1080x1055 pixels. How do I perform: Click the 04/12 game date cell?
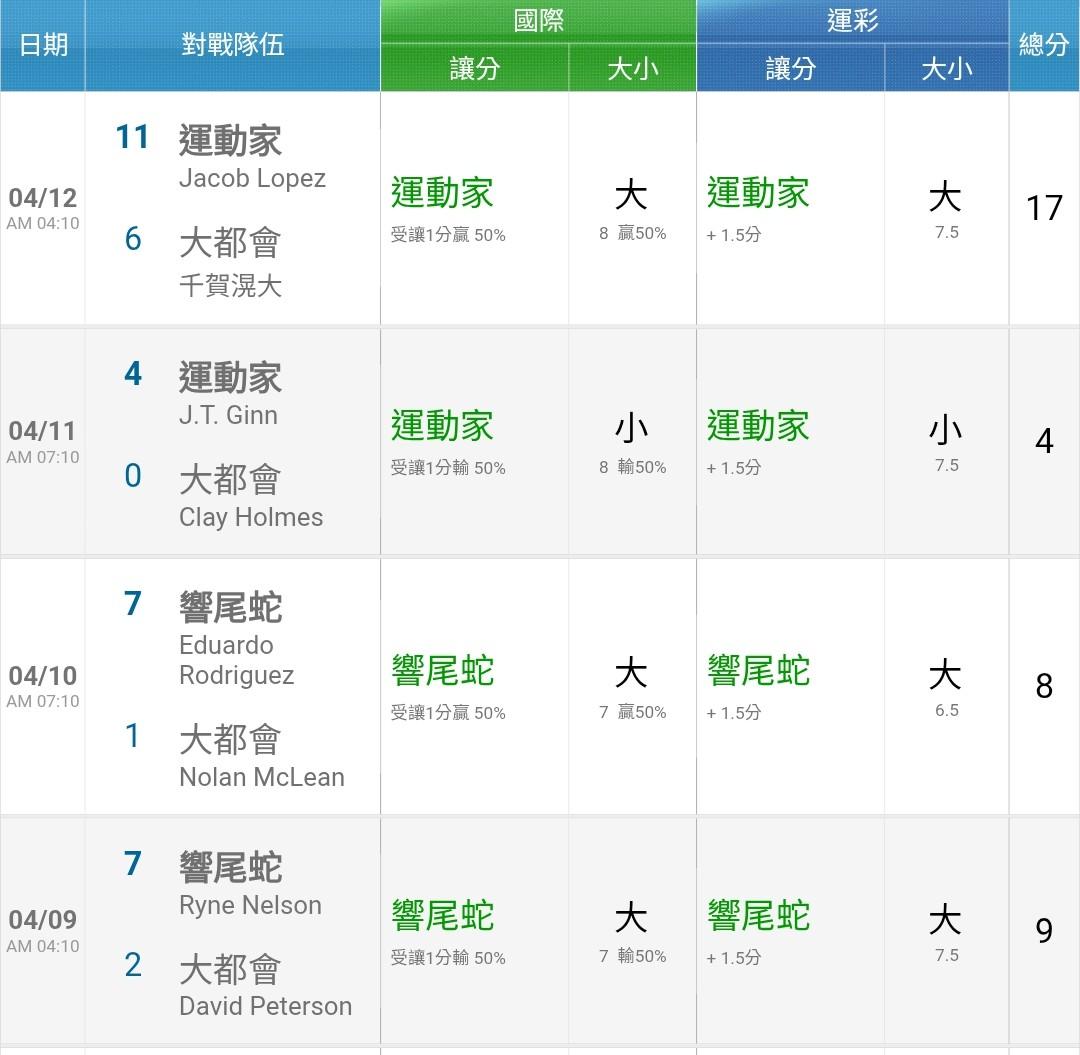(x=42, y=208)
